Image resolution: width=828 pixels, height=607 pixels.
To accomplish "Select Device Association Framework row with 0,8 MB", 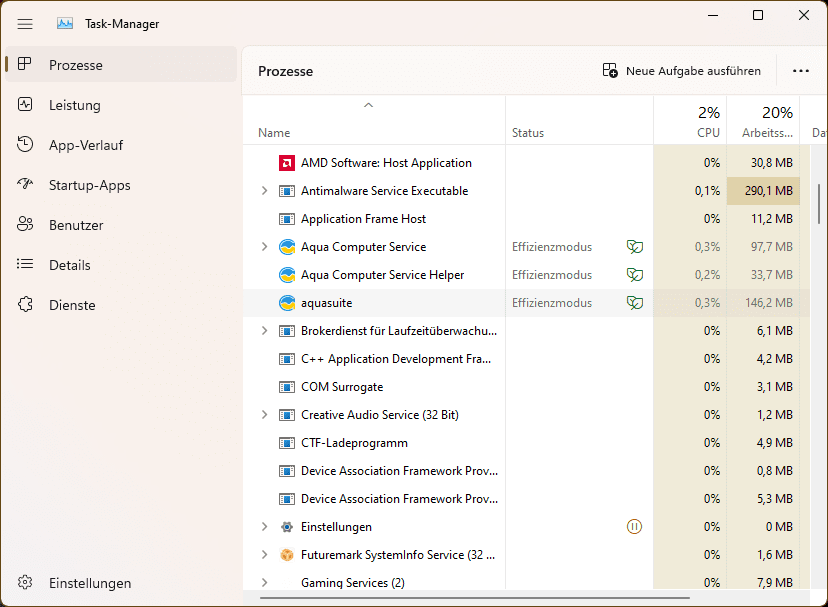I will point(526,471).
